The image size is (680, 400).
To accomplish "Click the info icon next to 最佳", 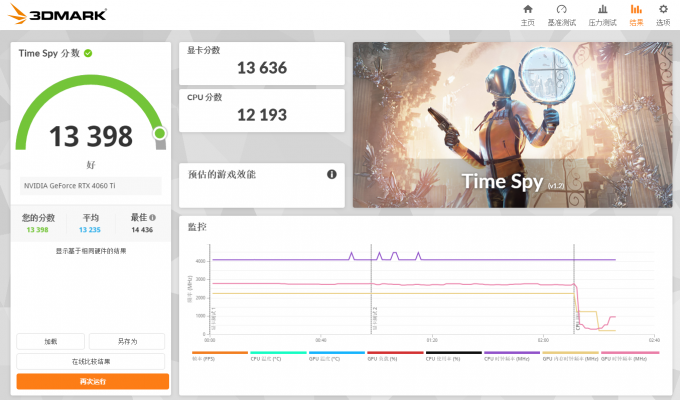I will pos(153,217).
